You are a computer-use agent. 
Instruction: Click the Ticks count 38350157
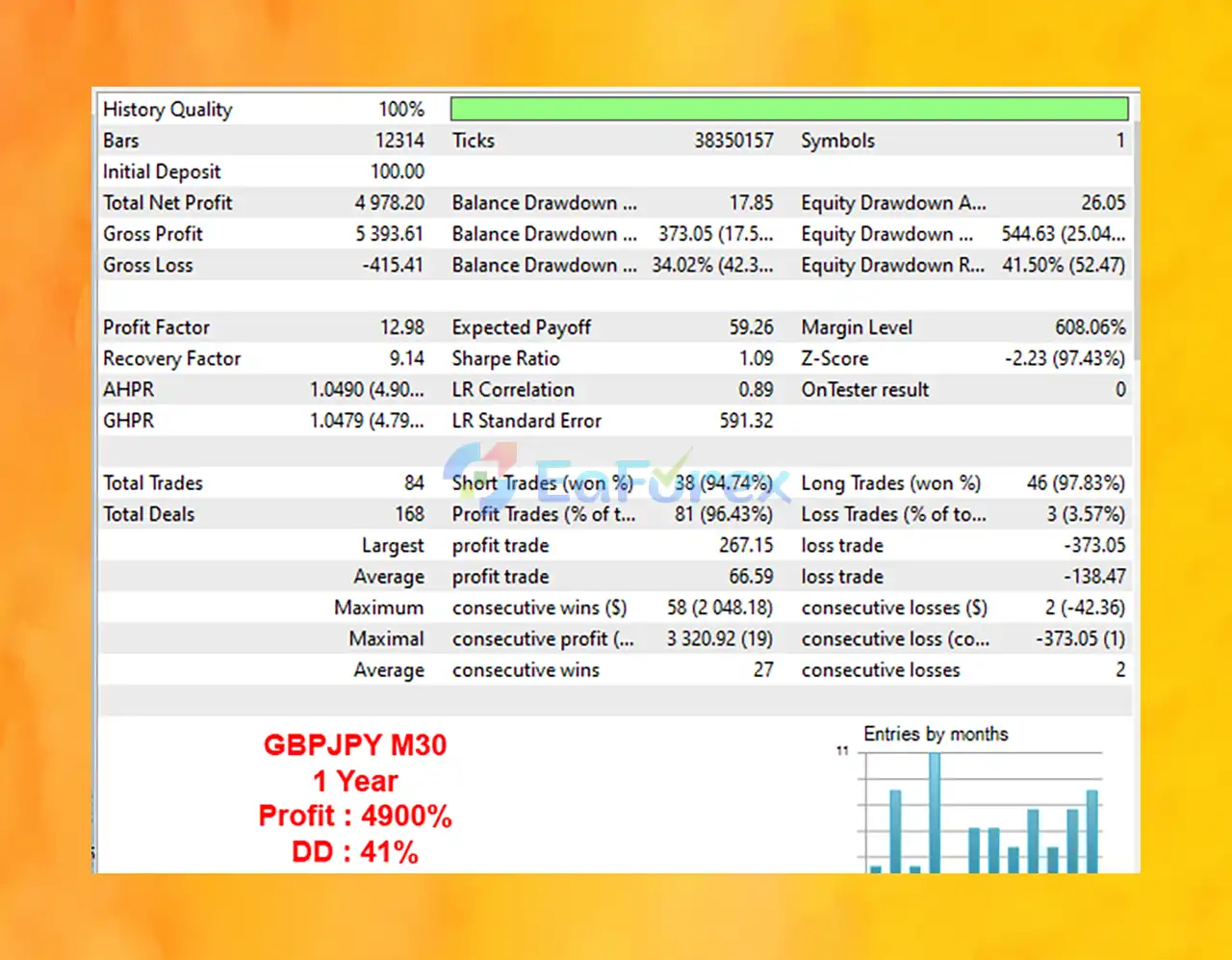734,141
